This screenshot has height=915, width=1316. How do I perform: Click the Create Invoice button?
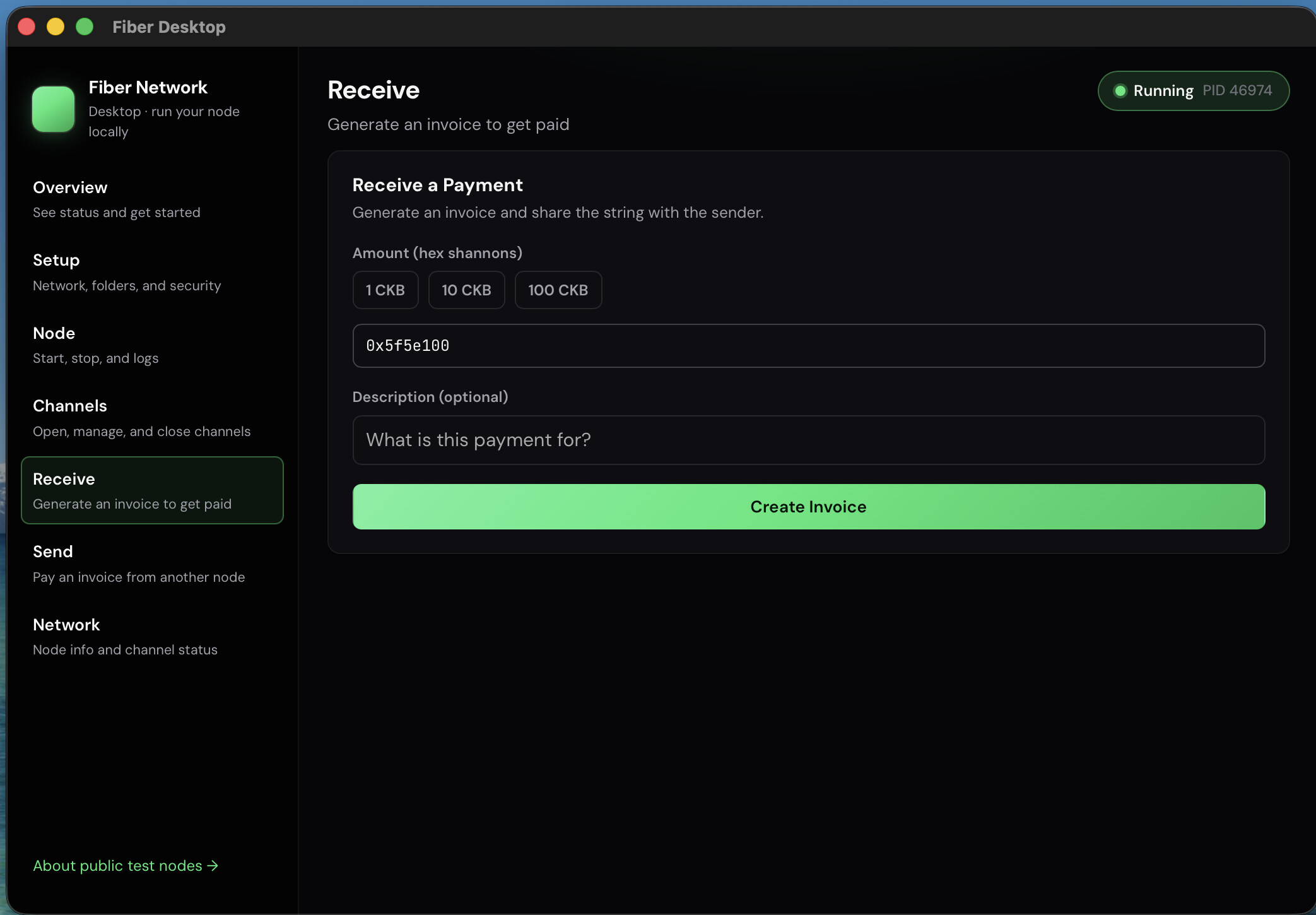(x=809, y=507)
